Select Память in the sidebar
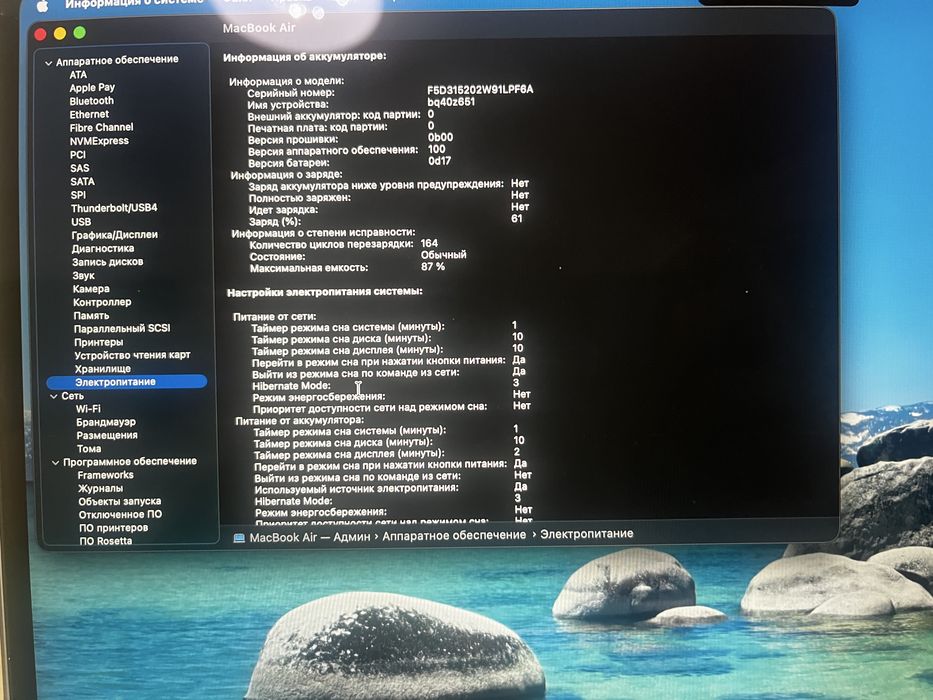 click(x=92, y=315)
